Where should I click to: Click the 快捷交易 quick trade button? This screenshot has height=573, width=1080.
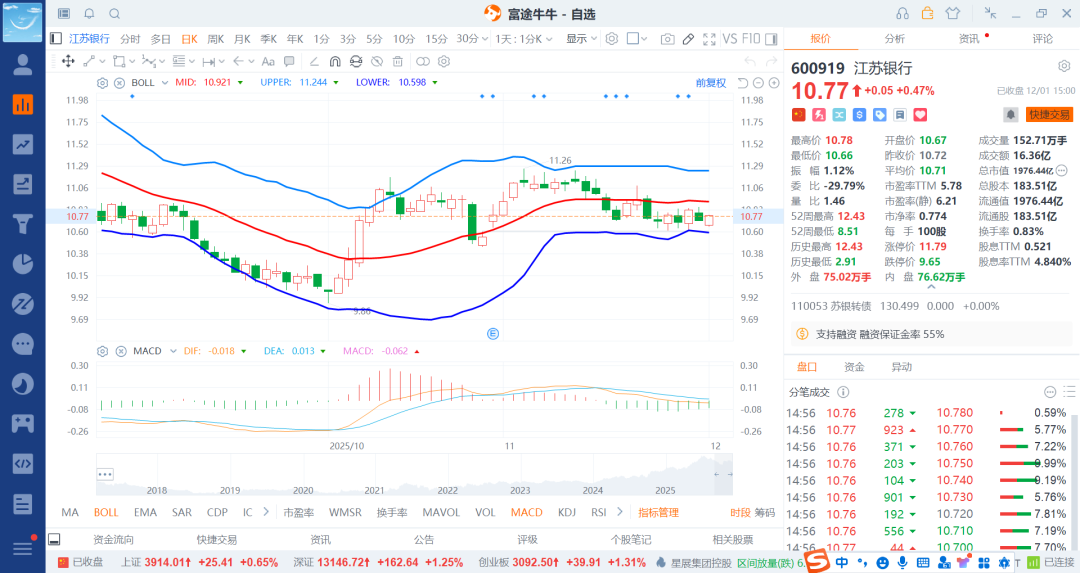[1050, 114]
